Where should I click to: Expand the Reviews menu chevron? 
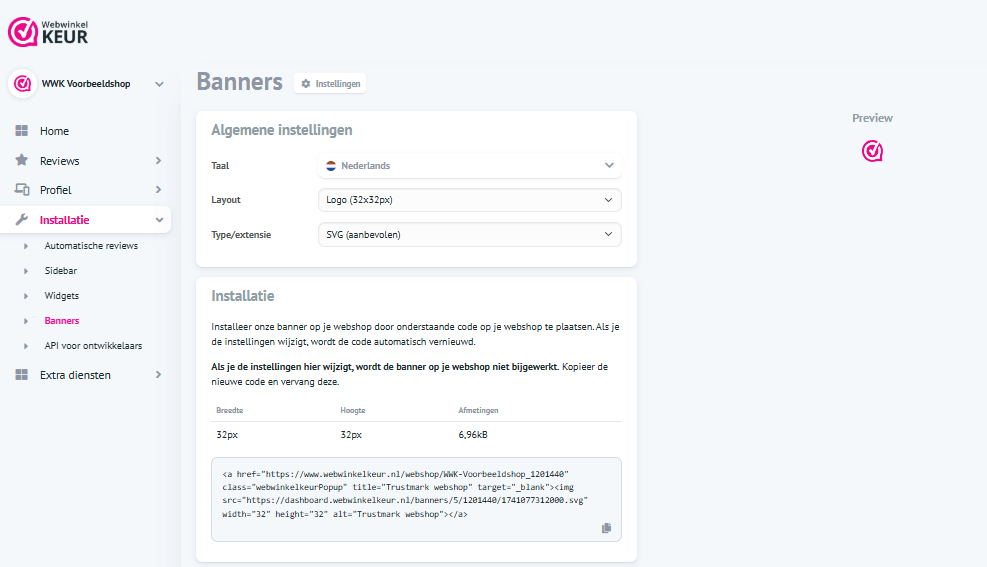click(158, 161)
